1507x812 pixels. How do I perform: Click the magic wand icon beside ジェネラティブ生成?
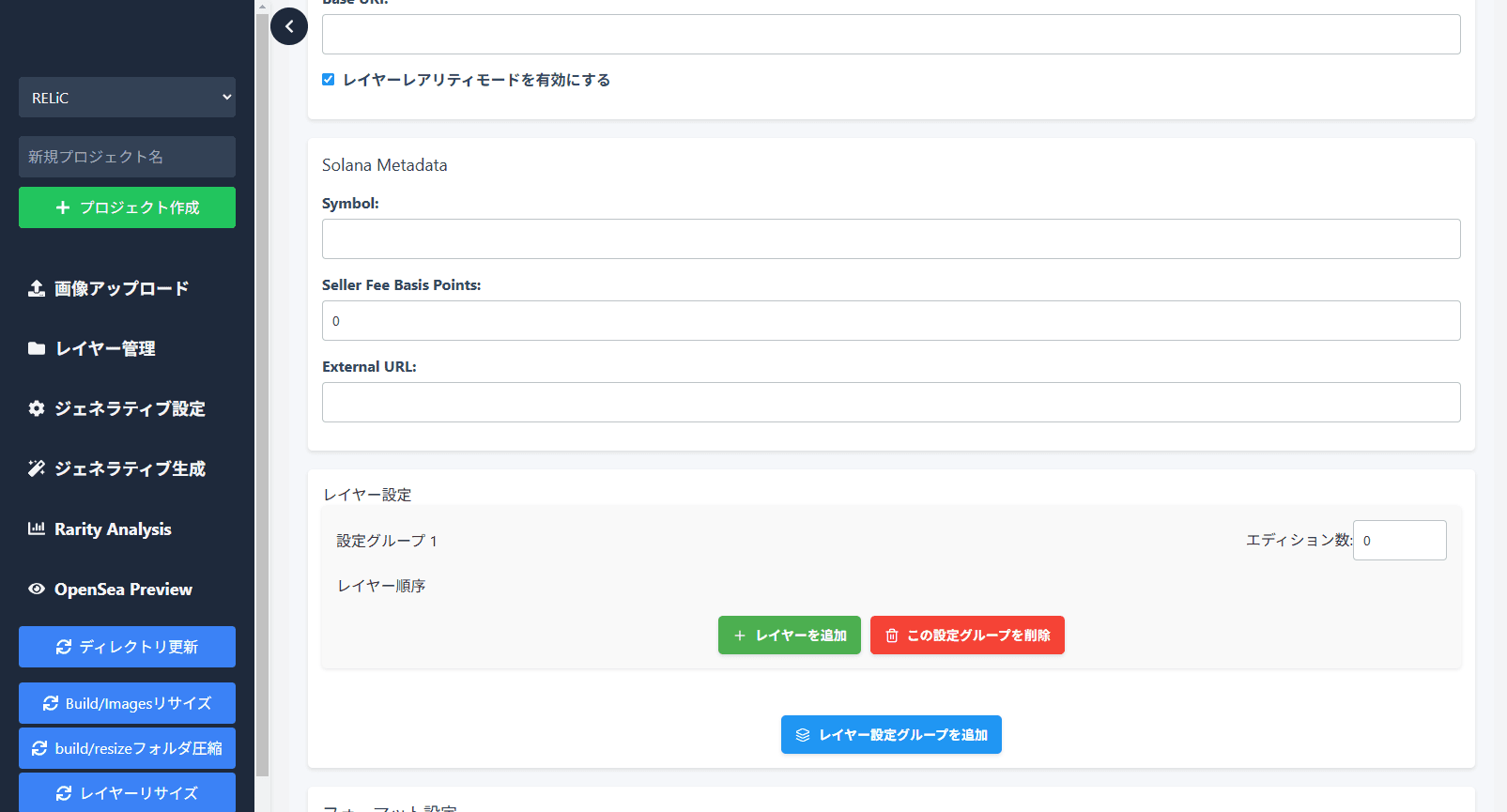pyautogui.click(x=37, y=468)
